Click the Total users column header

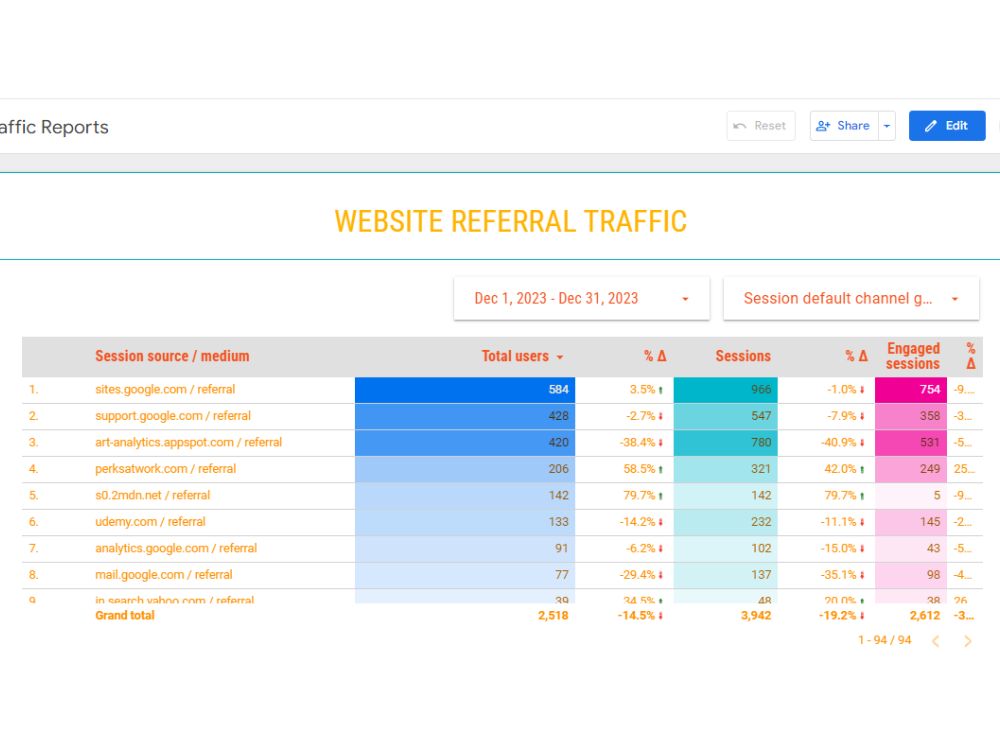click(515, 356)
